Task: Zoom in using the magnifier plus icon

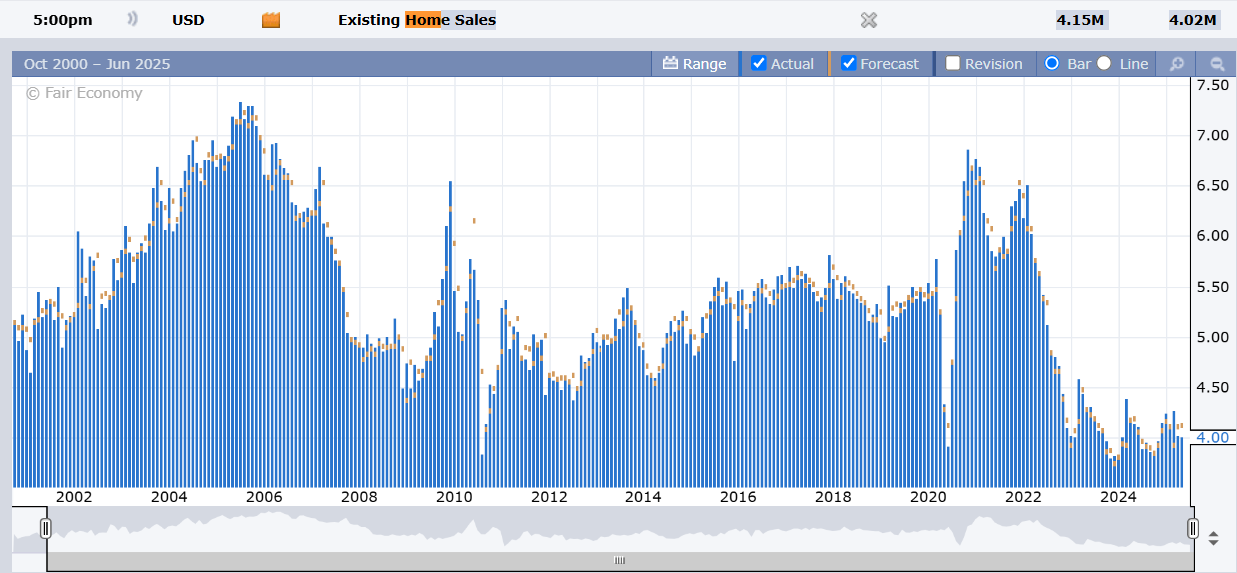Action: (1177, 64)
